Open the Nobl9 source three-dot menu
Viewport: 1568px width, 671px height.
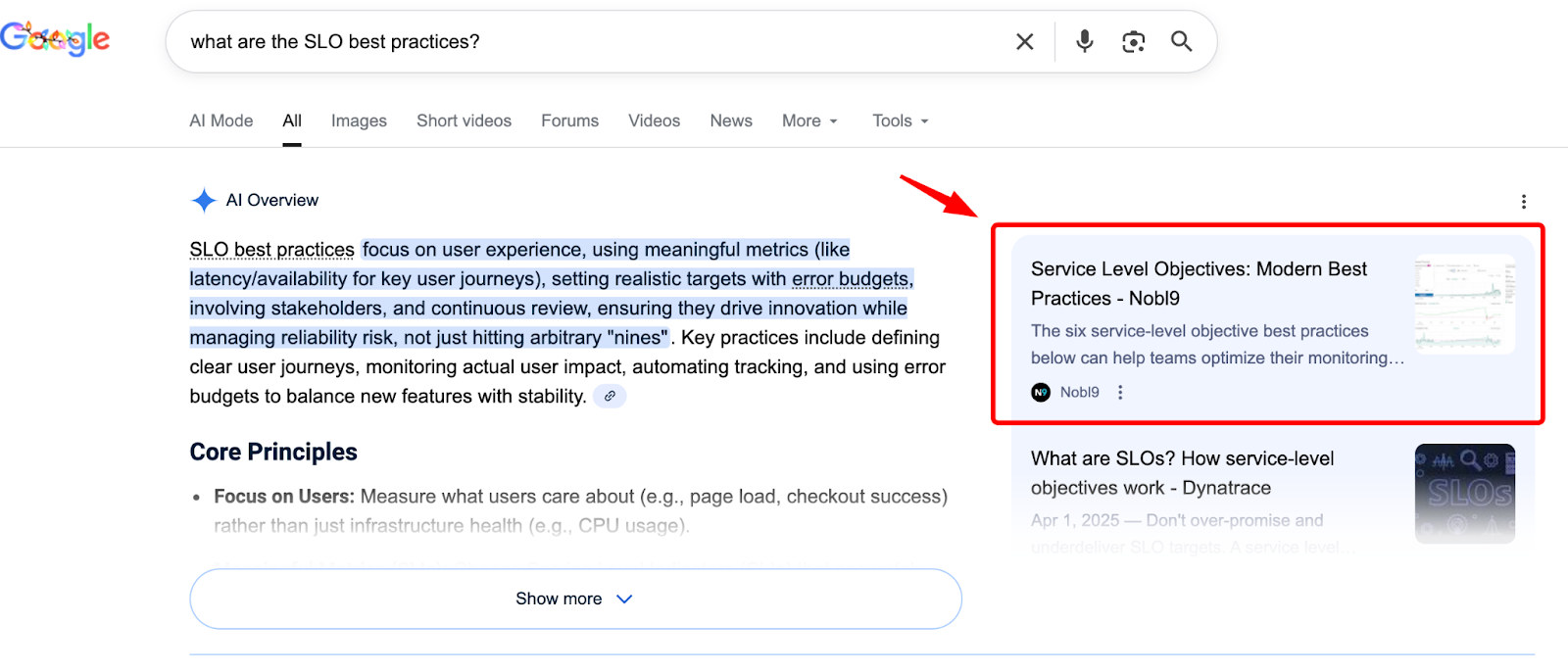coord(1120,392)
